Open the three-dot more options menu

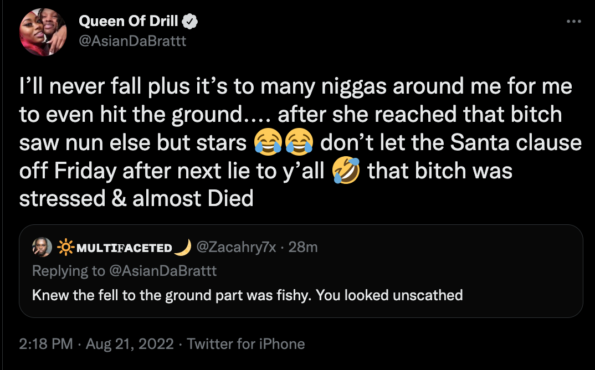tap(573, 21)
